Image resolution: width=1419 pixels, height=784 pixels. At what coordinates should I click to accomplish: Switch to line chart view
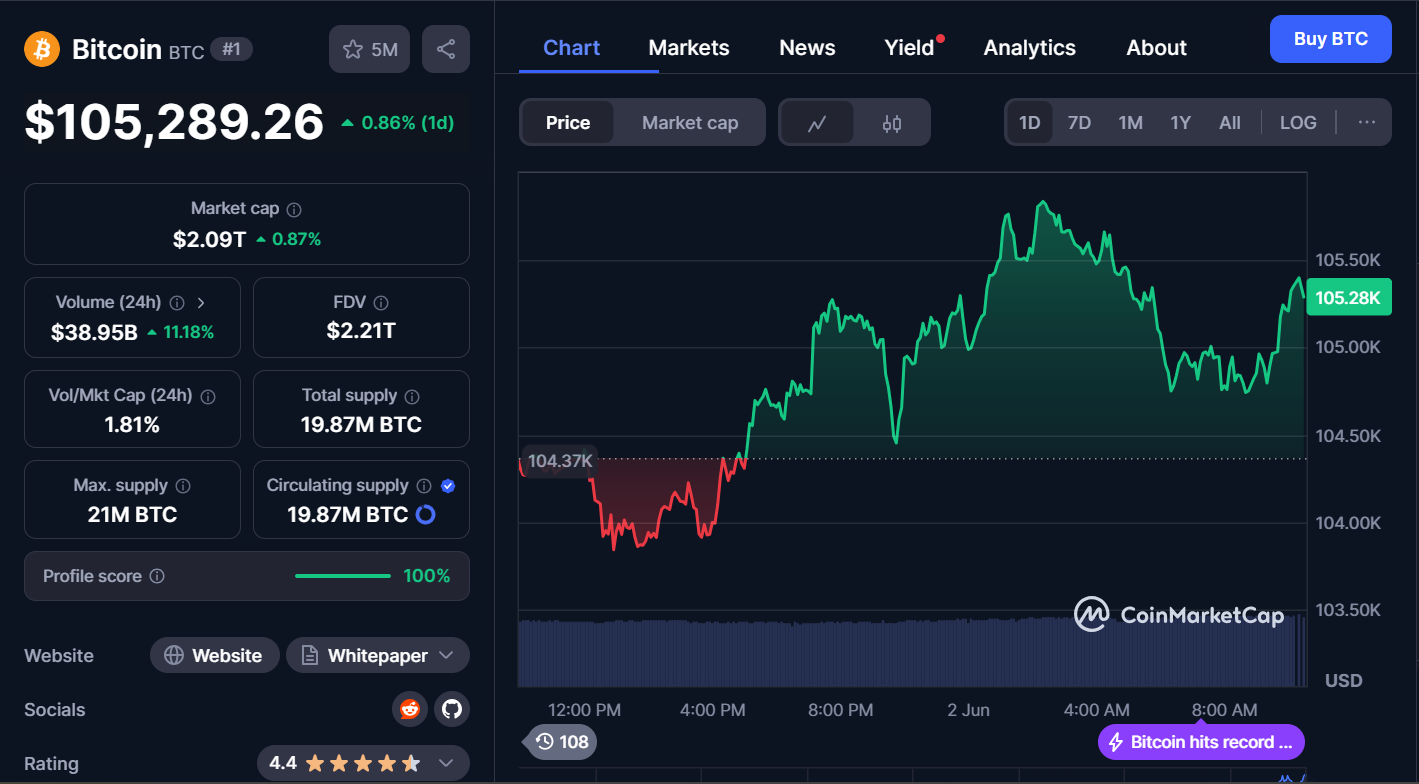[x=817, y=123]
